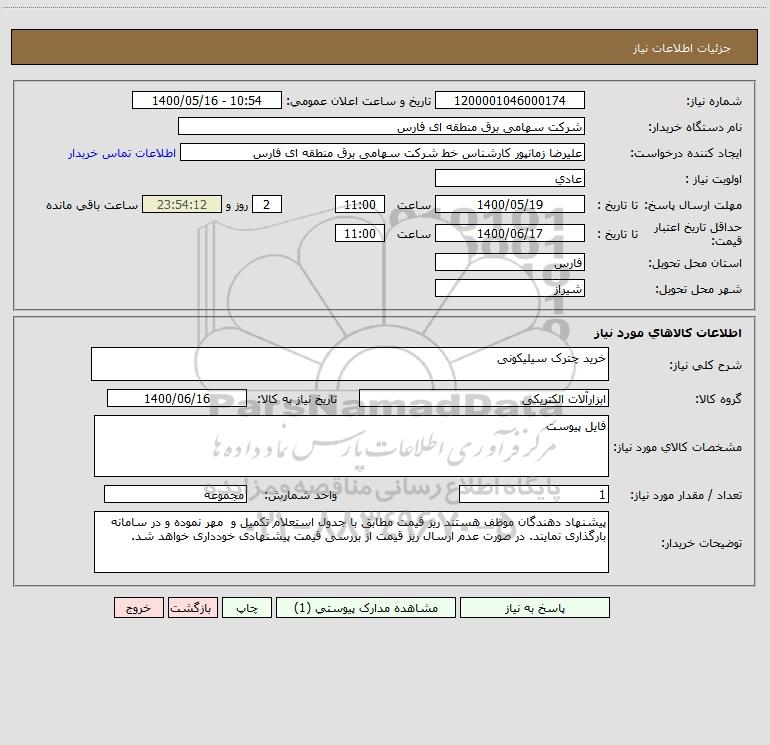Click the remaining days field showing 2
Viewport: 770px width, 745px height.
[267, 204]
